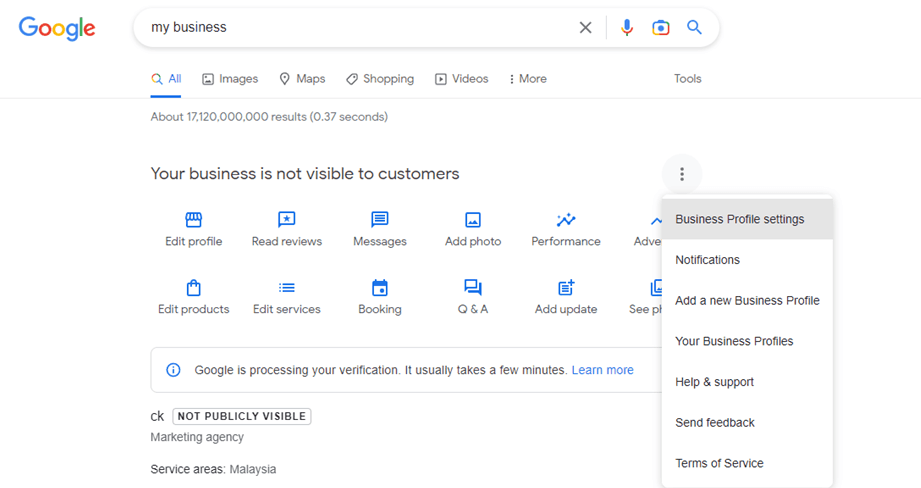
Task: Open the Booking calendar icon
Action: point(379,288)
